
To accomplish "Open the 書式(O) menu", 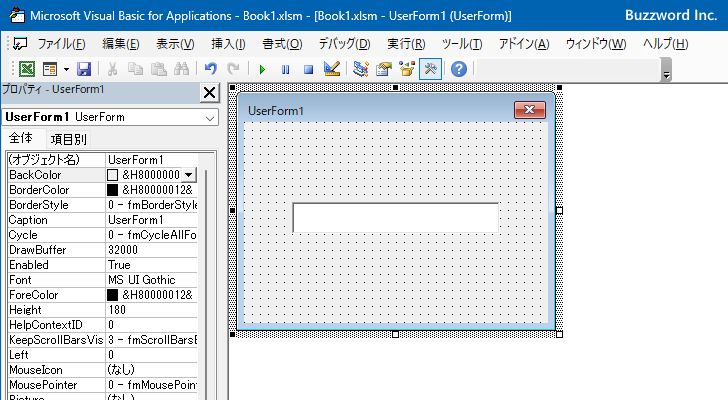I will pos(282,44).
